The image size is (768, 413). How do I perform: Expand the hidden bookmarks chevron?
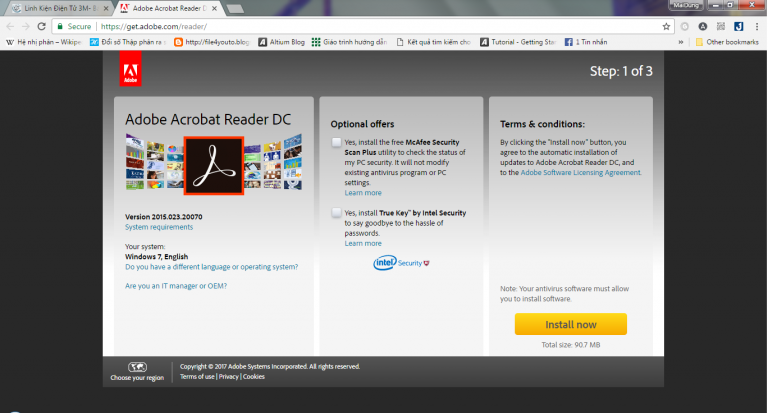point(681,42)
